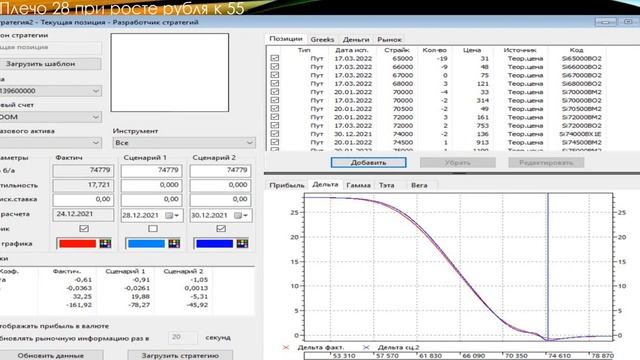Viewport: 640px width, 360px height.
Task: Click the Добавить button
Action: 369,162
